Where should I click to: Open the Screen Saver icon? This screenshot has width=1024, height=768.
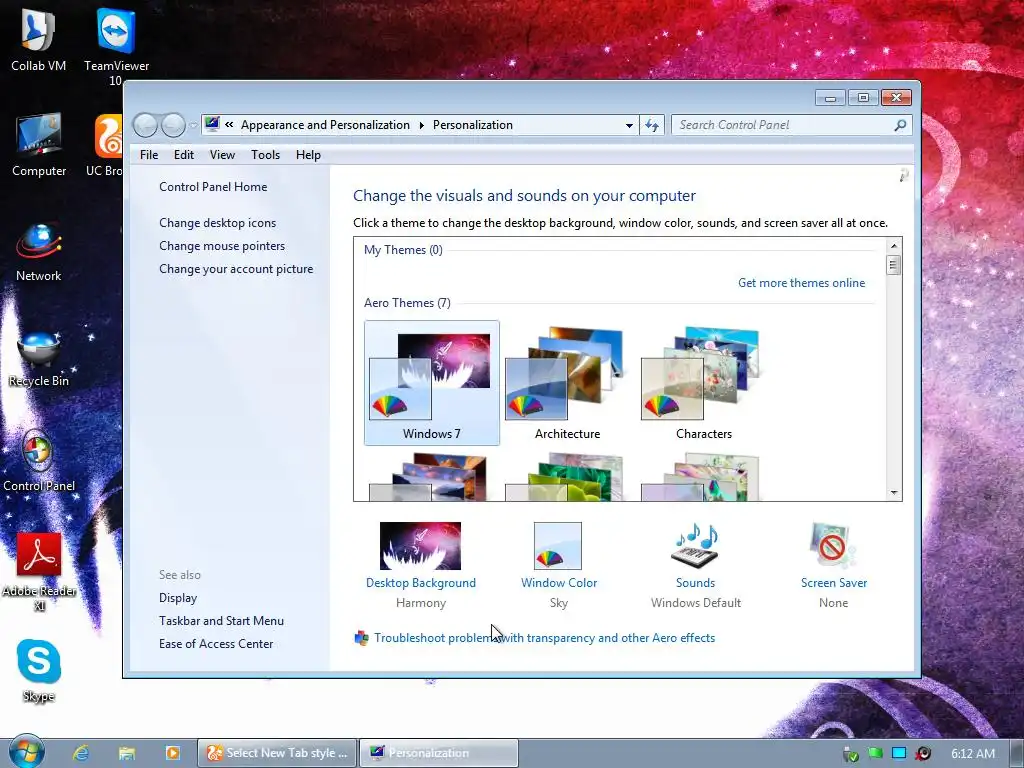(x=833, y=546)
